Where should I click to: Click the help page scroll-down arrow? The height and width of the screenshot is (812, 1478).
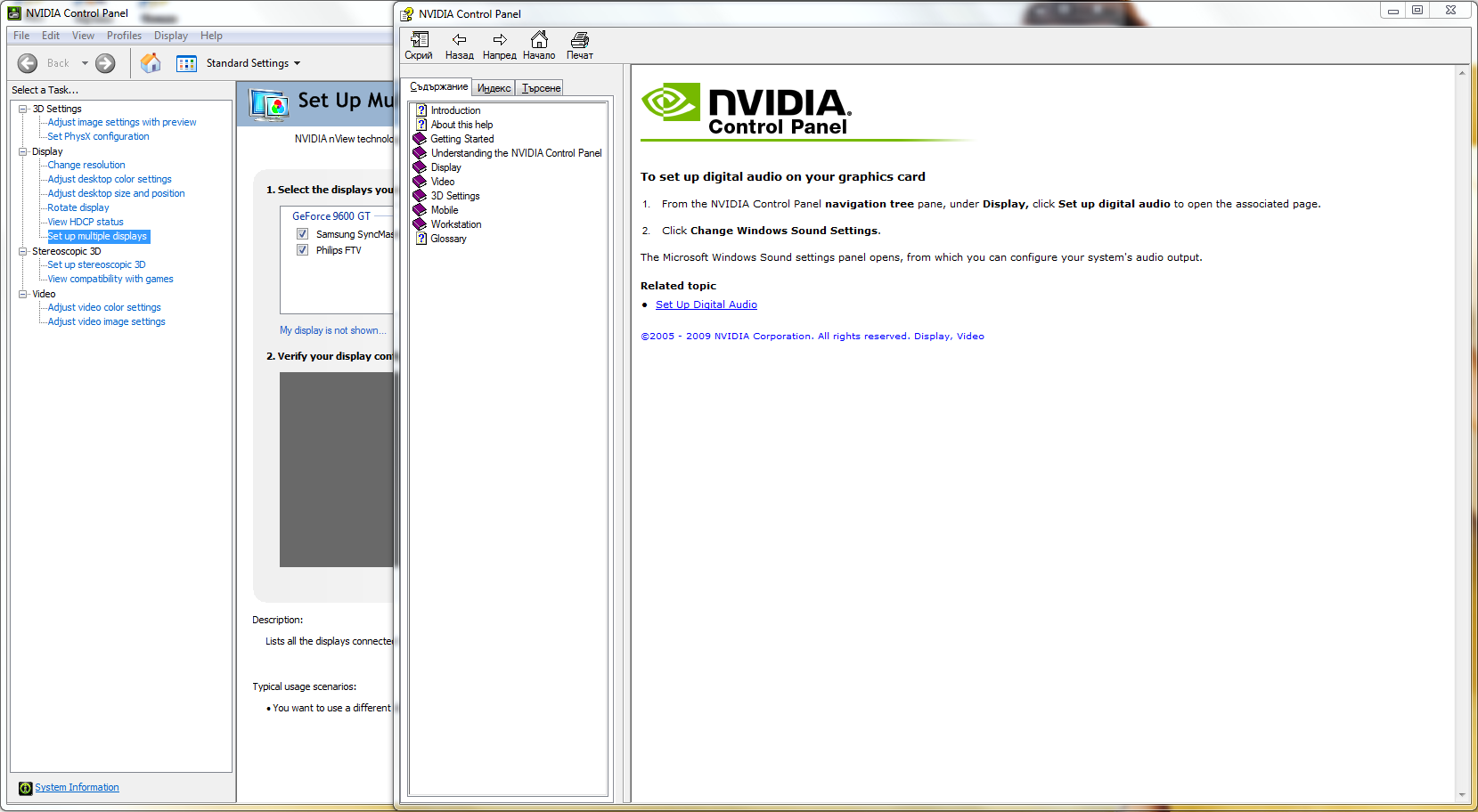point(1462,795)
